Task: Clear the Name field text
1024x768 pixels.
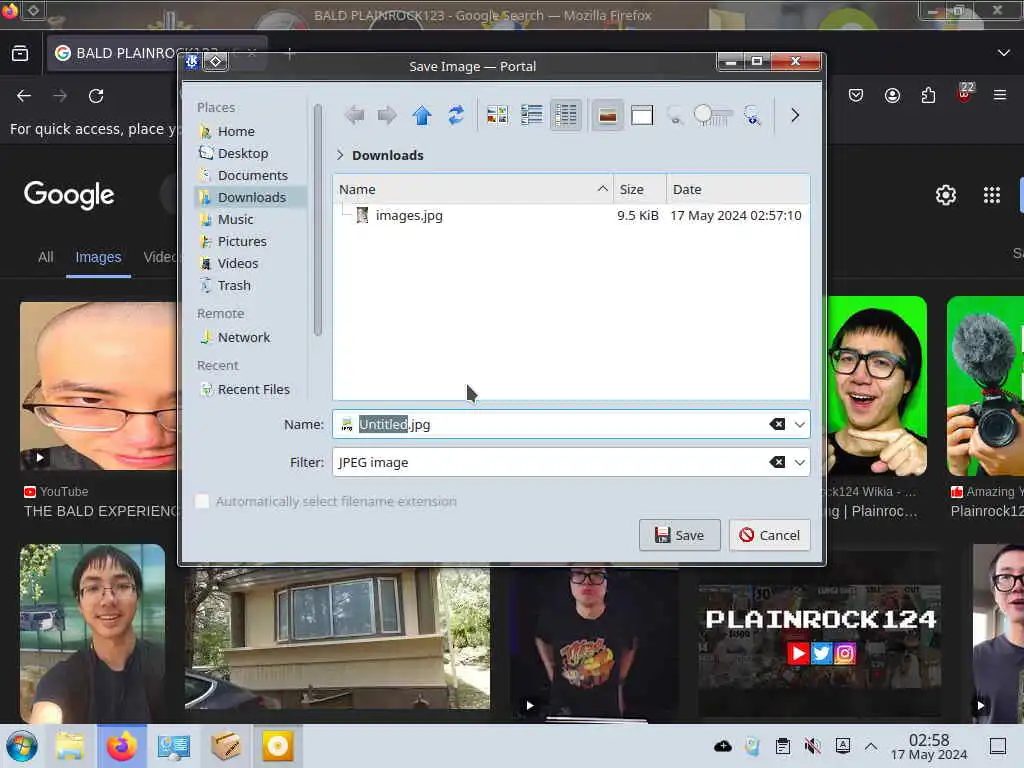Action: point(777,424)
